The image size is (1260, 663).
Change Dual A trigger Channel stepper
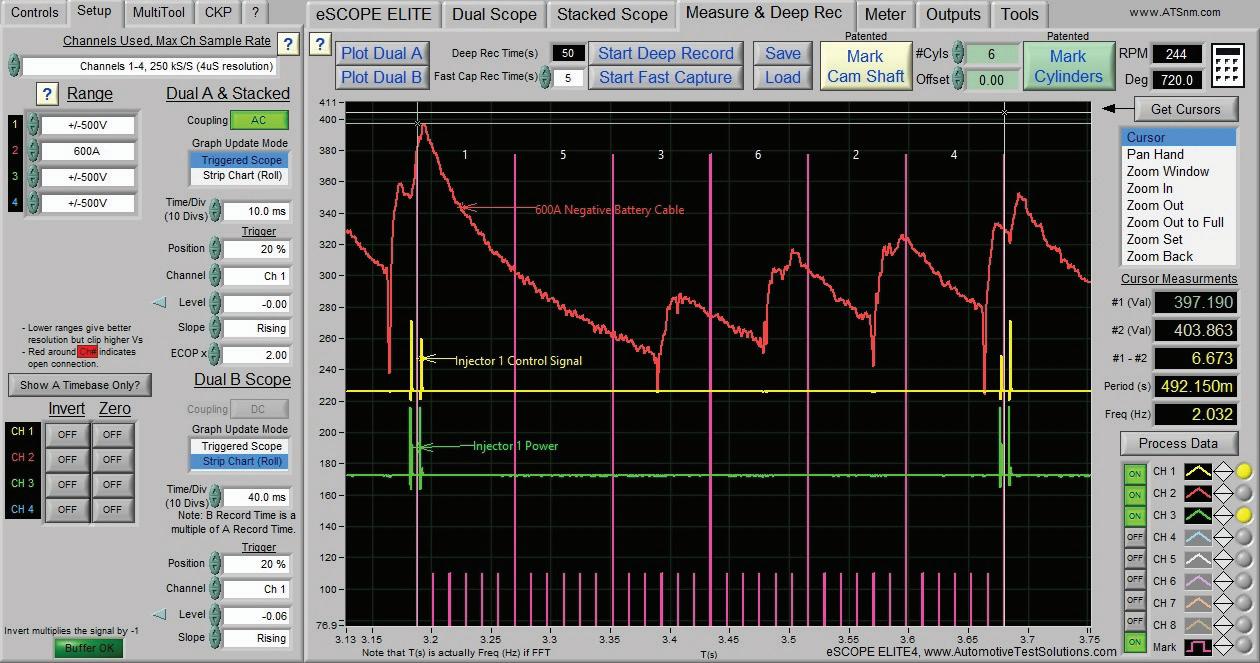click(215, 275)
